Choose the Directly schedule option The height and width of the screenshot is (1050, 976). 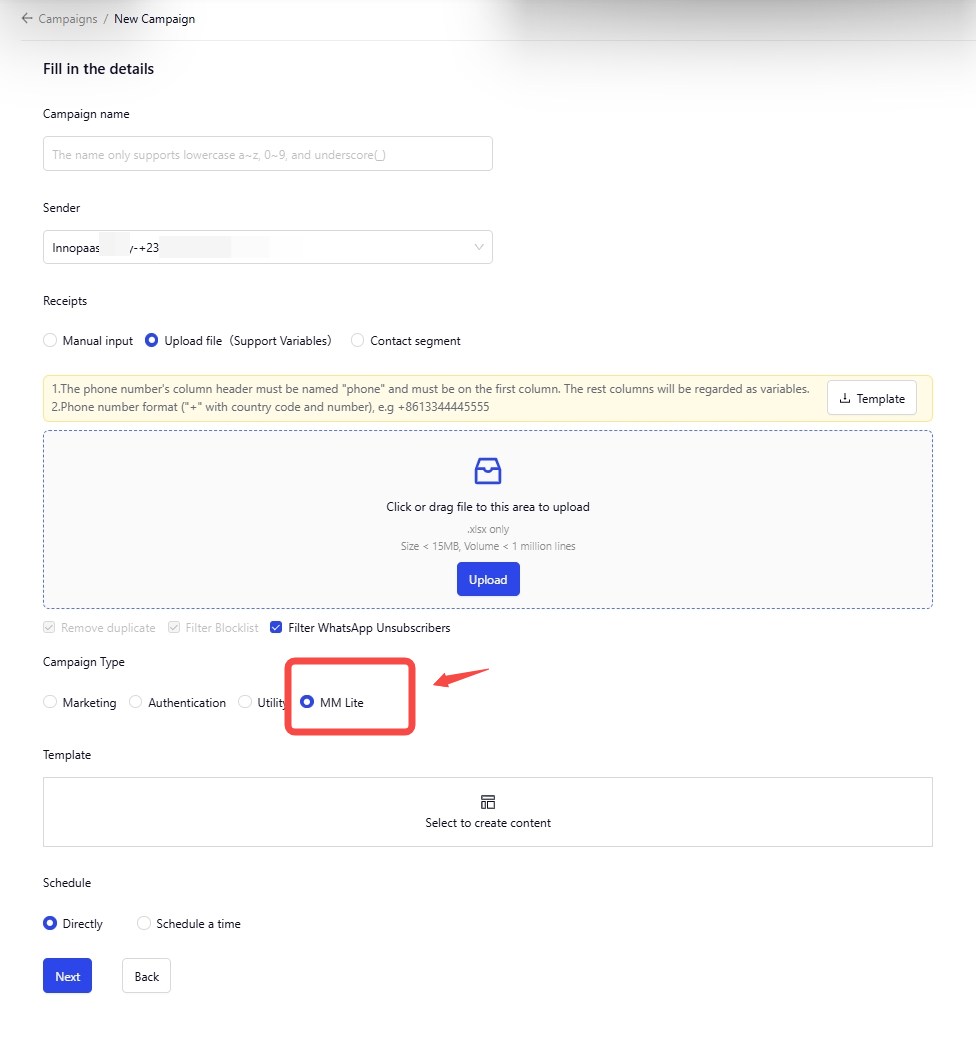tap(50, 924)
